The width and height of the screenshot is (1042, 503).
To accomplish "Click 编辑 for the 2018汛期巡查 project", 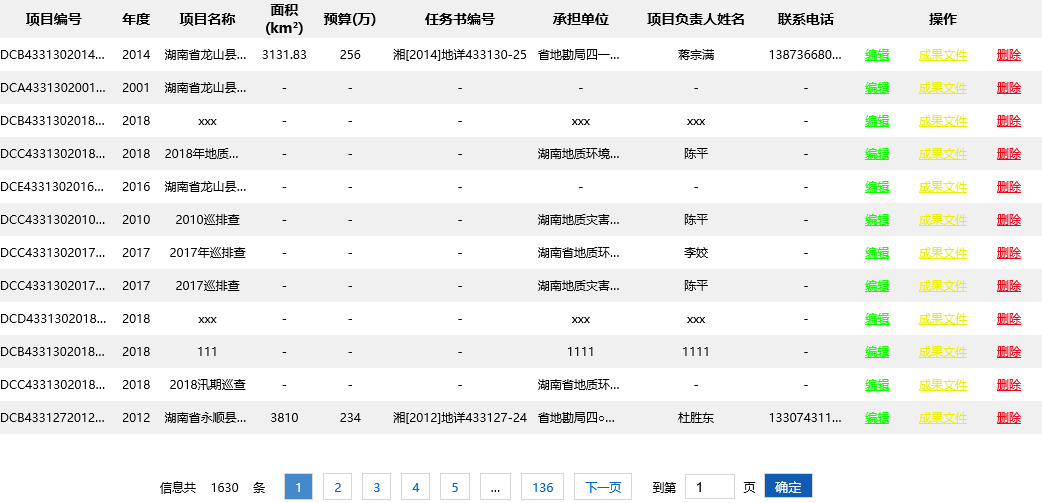I will coord(877,385).
